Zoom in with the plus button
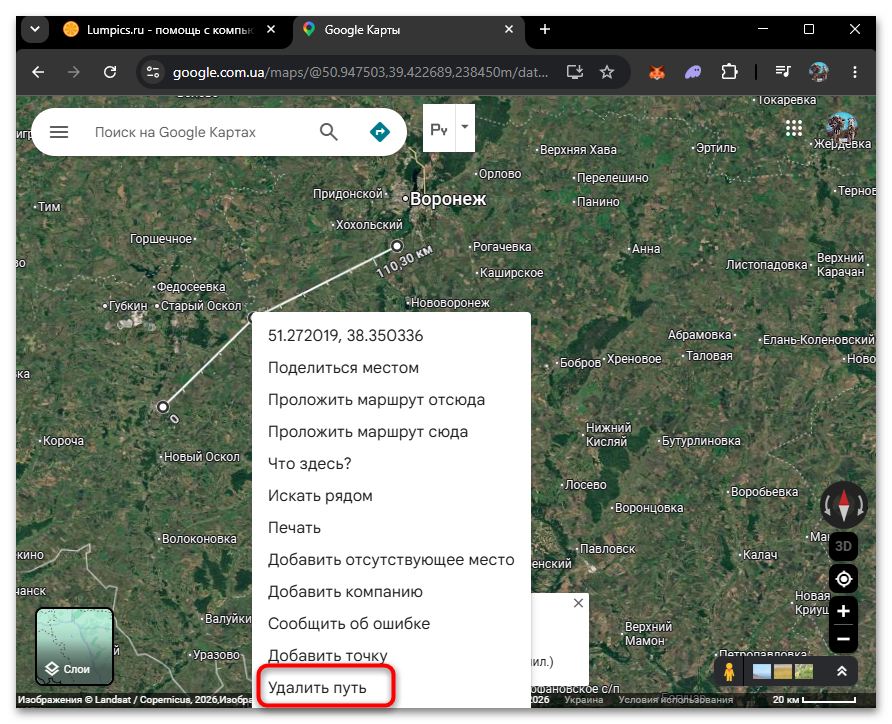 click(844, 611)
